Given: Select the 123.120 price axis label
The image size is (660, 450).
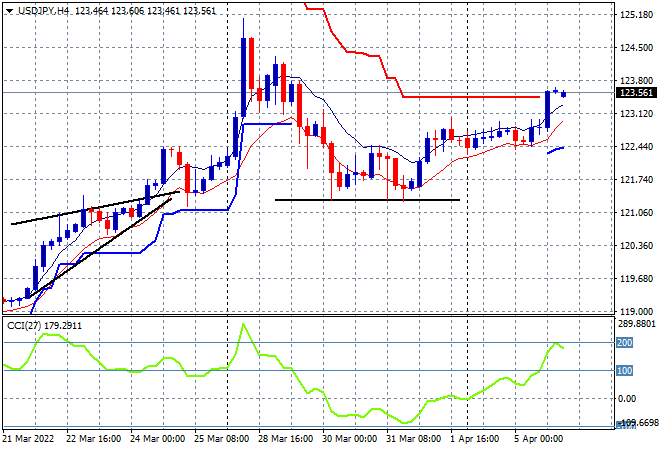Looking at the screenshot, I should [x=636, y=114].
